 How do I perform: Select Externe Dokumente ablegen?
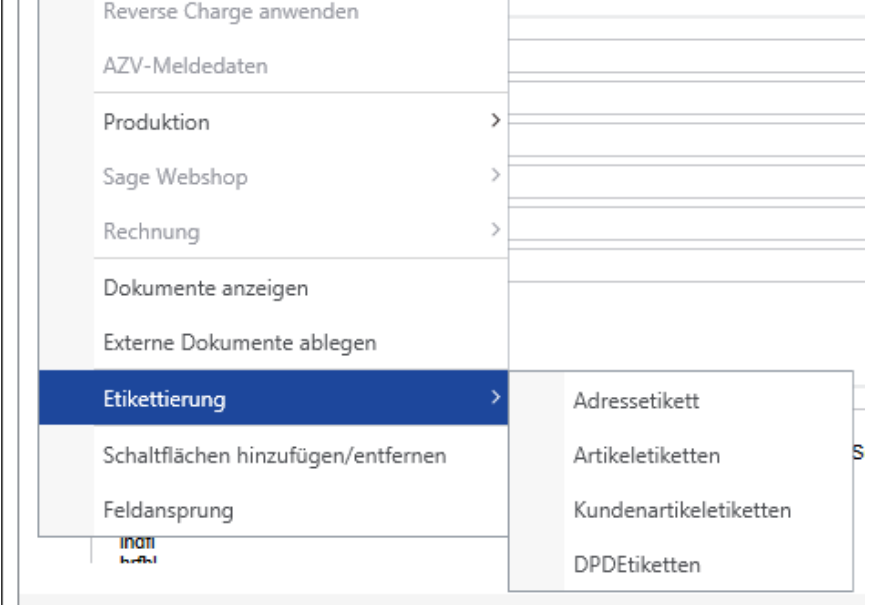pyautogui.click(x=240, y=343)
